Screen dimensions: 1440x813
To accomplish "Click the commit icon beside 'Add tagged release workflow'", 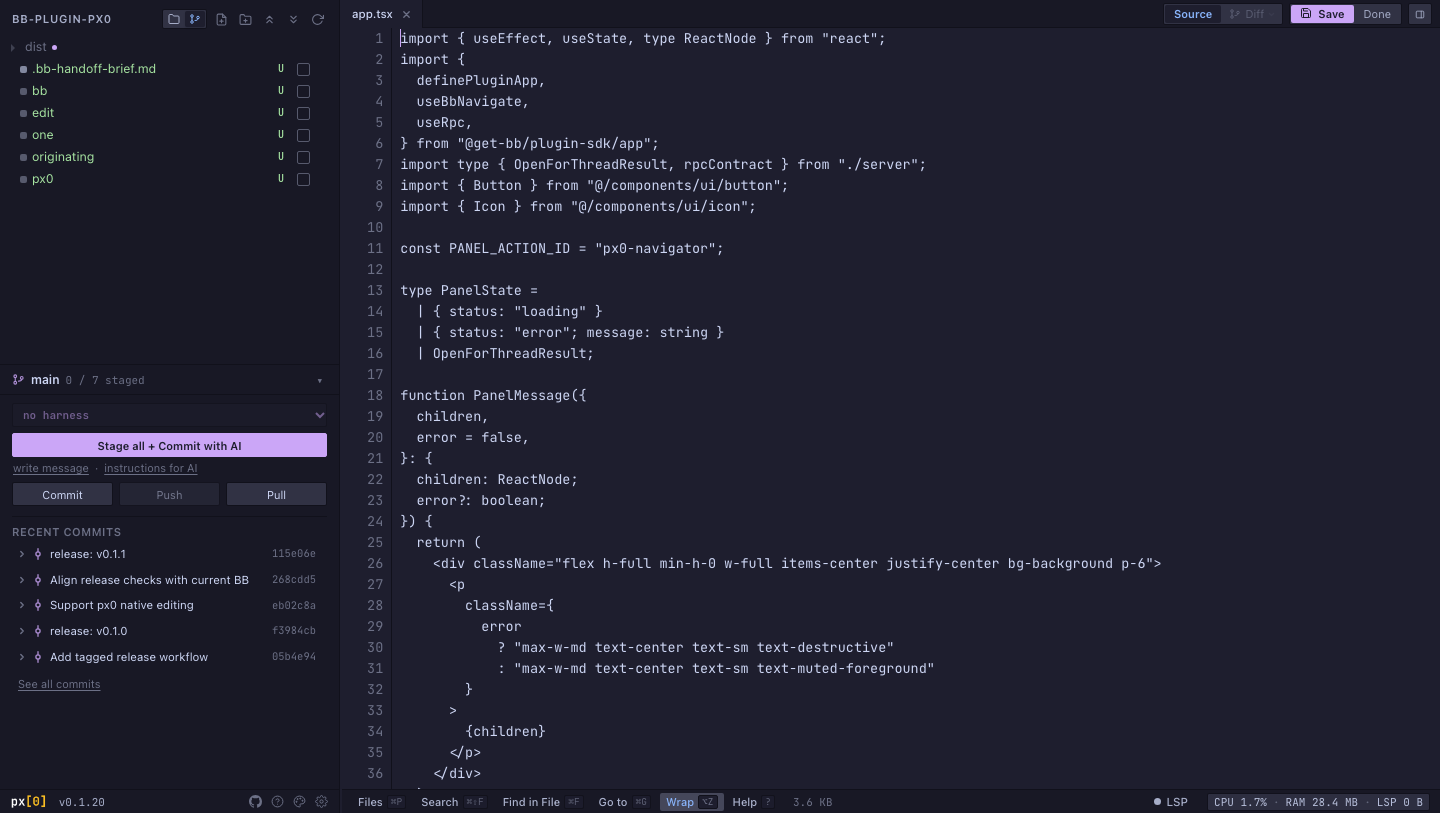I will coord(38,657).
